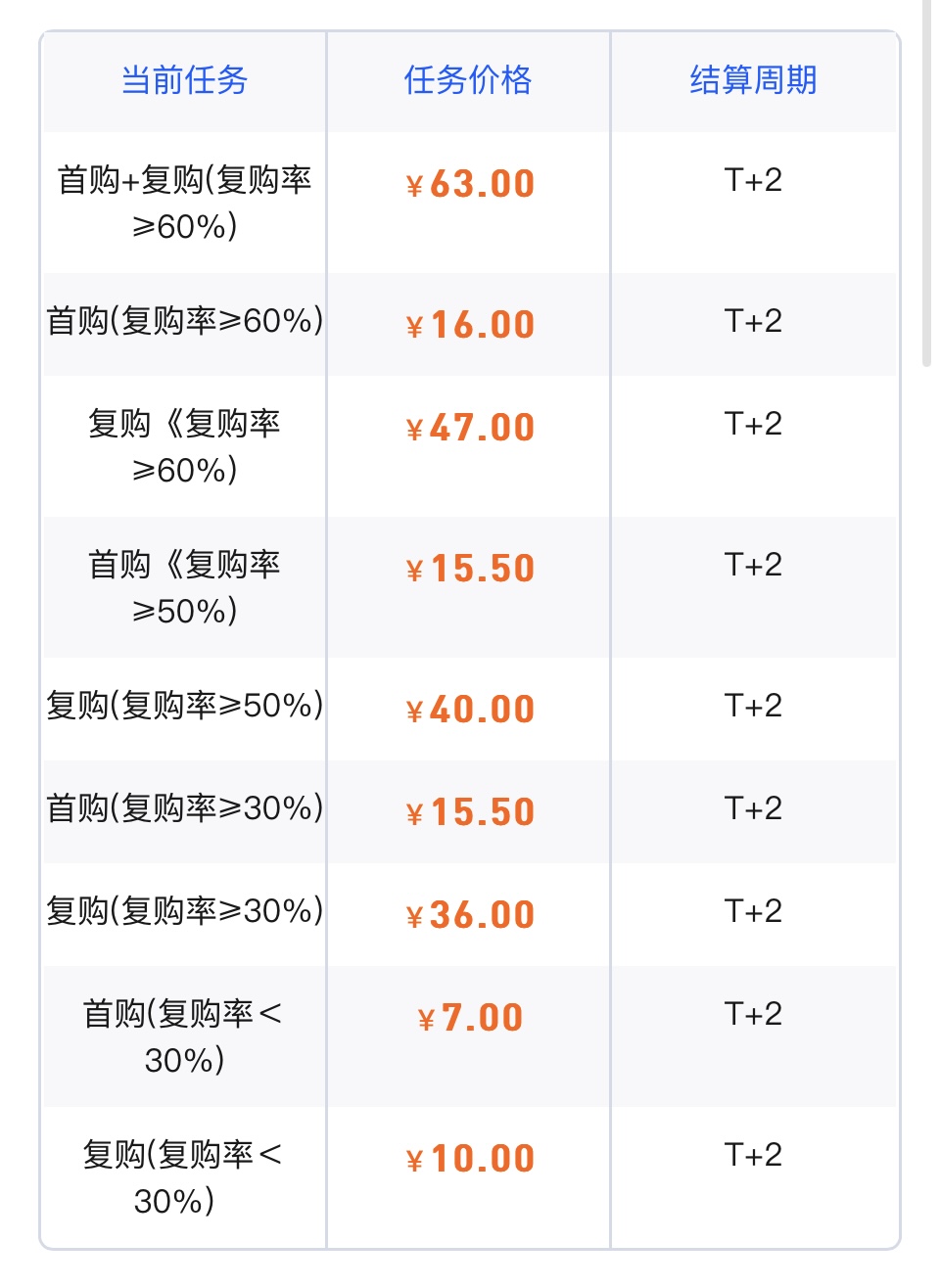Select the 首购(复购率≥60%) task
This screenshot has height=1288, width=940.
184,321
